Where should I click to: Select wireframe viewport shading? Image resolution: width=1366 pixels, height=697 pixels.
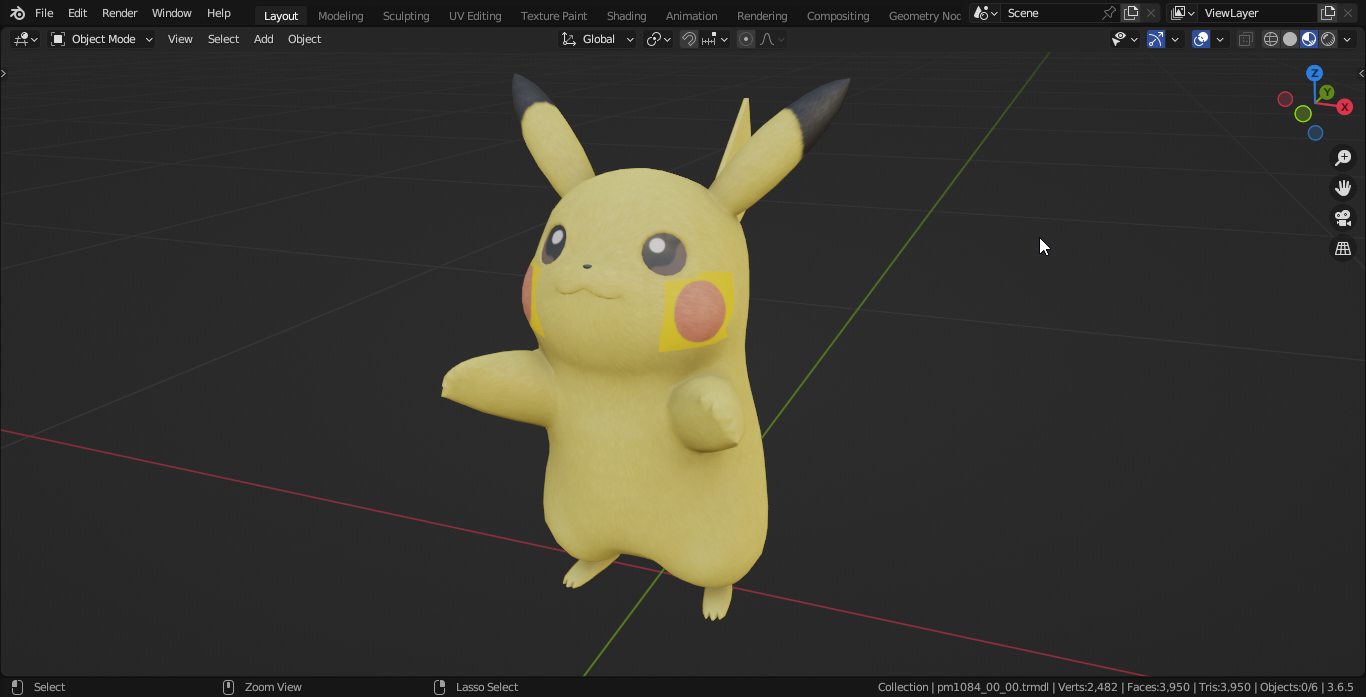[x=1271, y=39]
